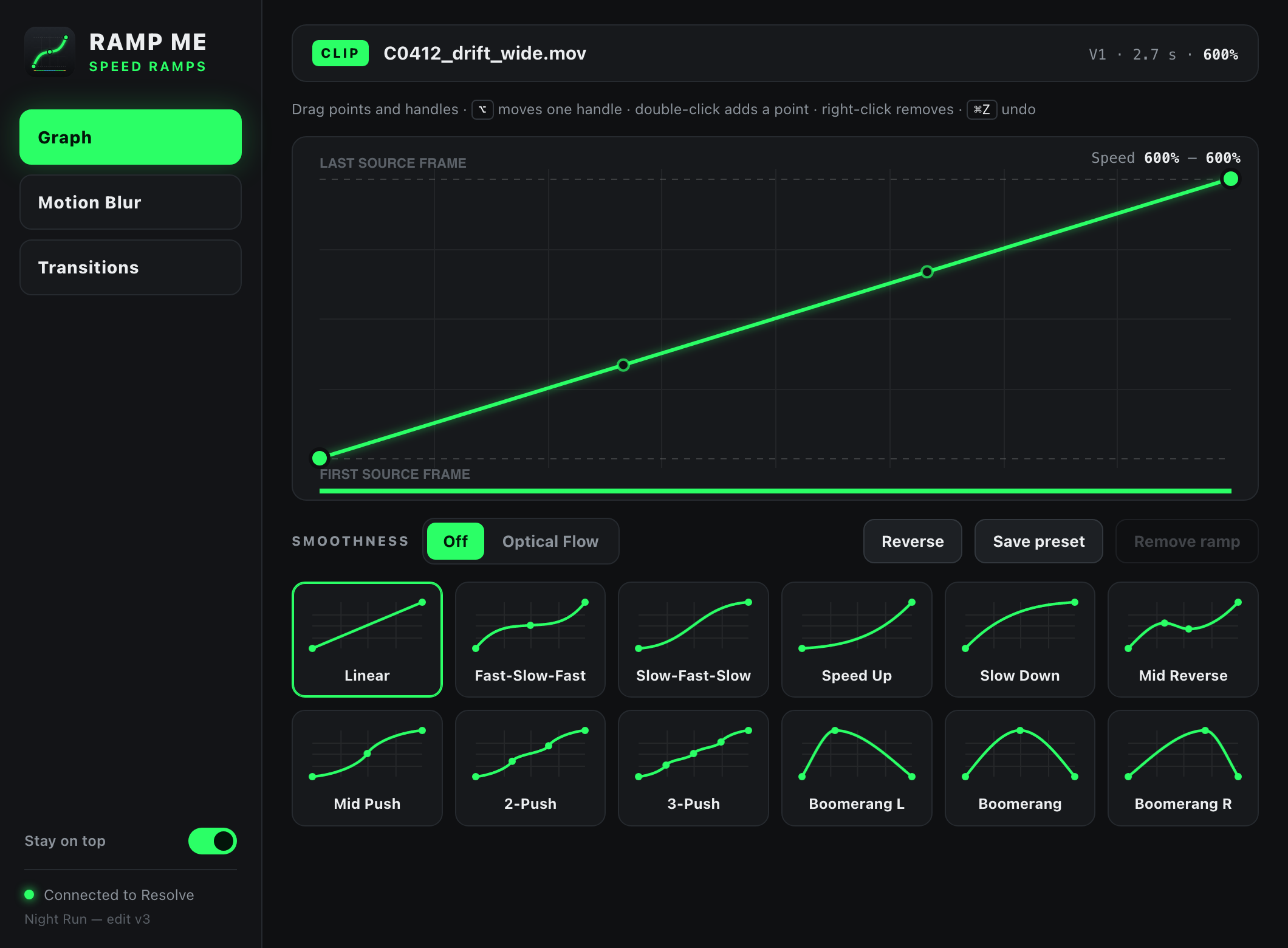Click Save preset
This screenshot has height=948, width=1288.
1039,541
